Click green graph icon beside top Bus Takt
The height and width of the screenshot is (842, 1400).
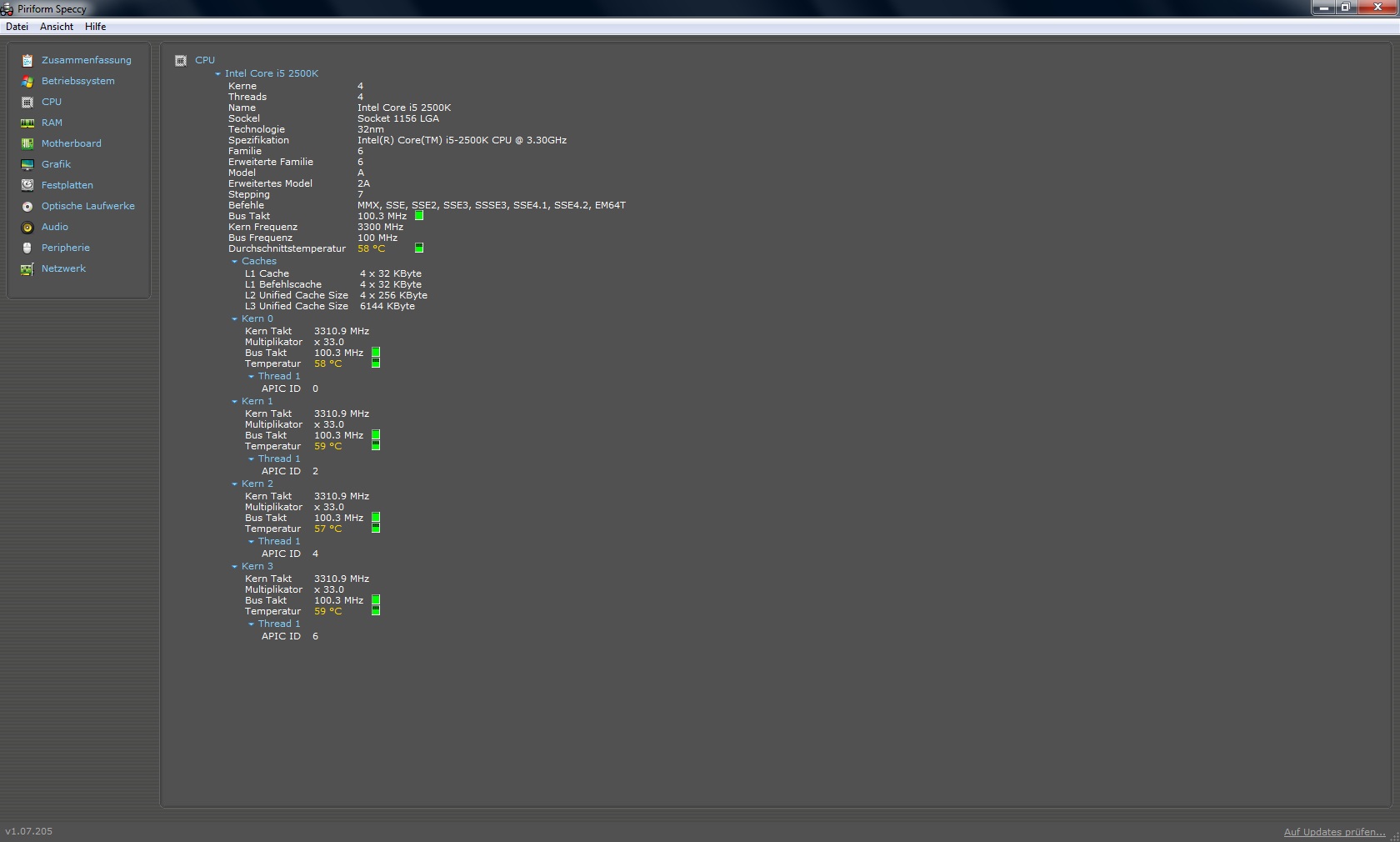click(419, 216)
